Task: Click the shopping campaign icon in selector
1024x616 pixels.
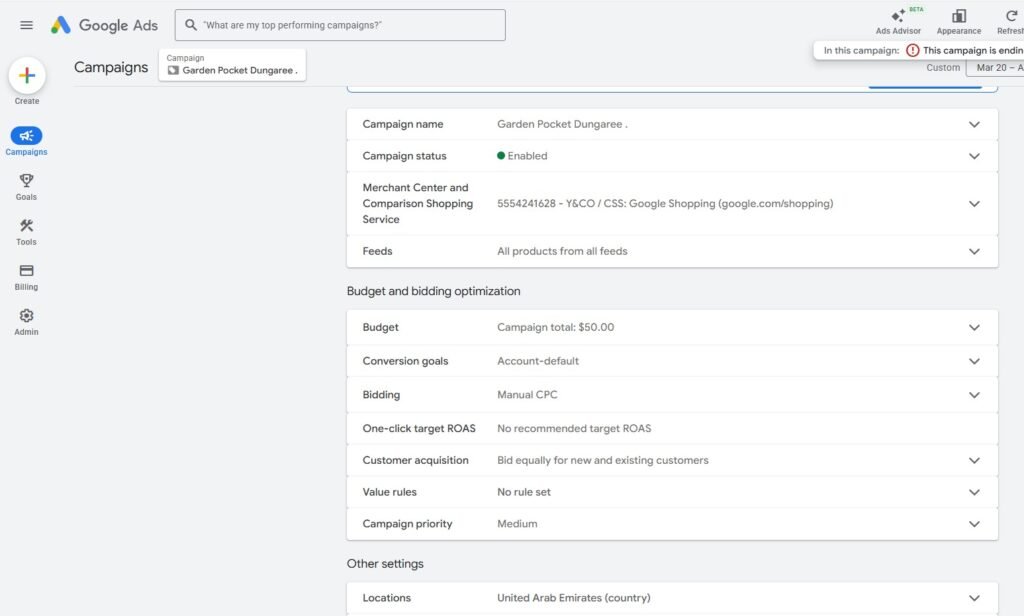Action: pyautogui.click(x=173, y=70)
